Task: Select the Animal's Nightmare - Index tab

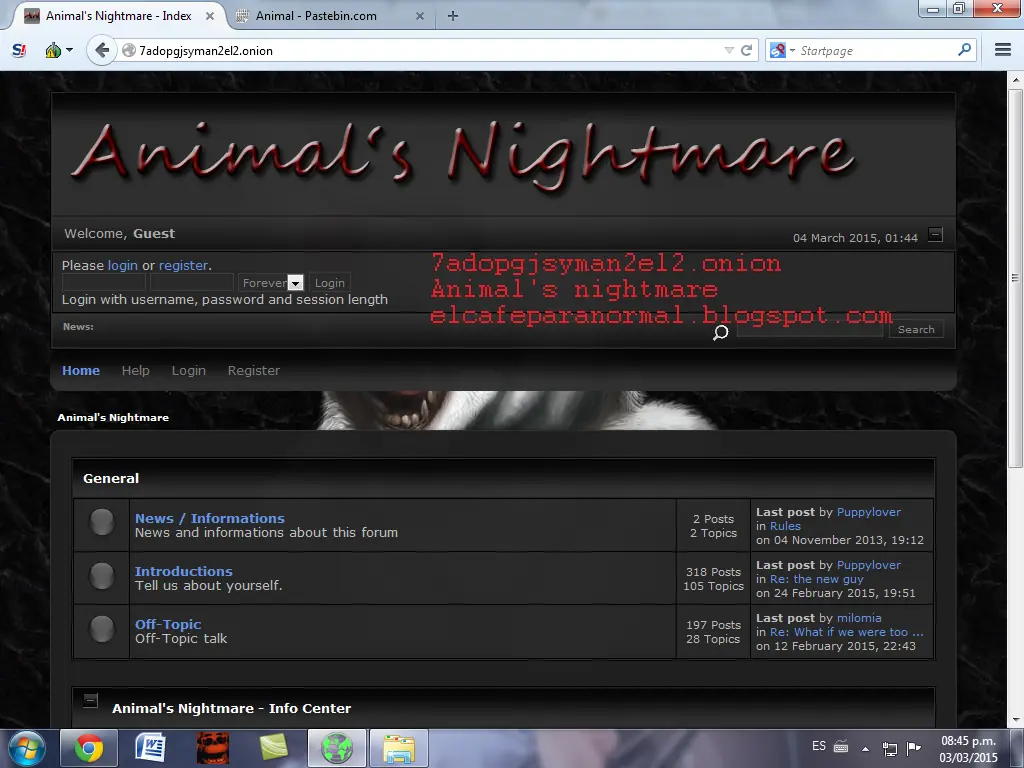Action: click(x=118, y=16)
